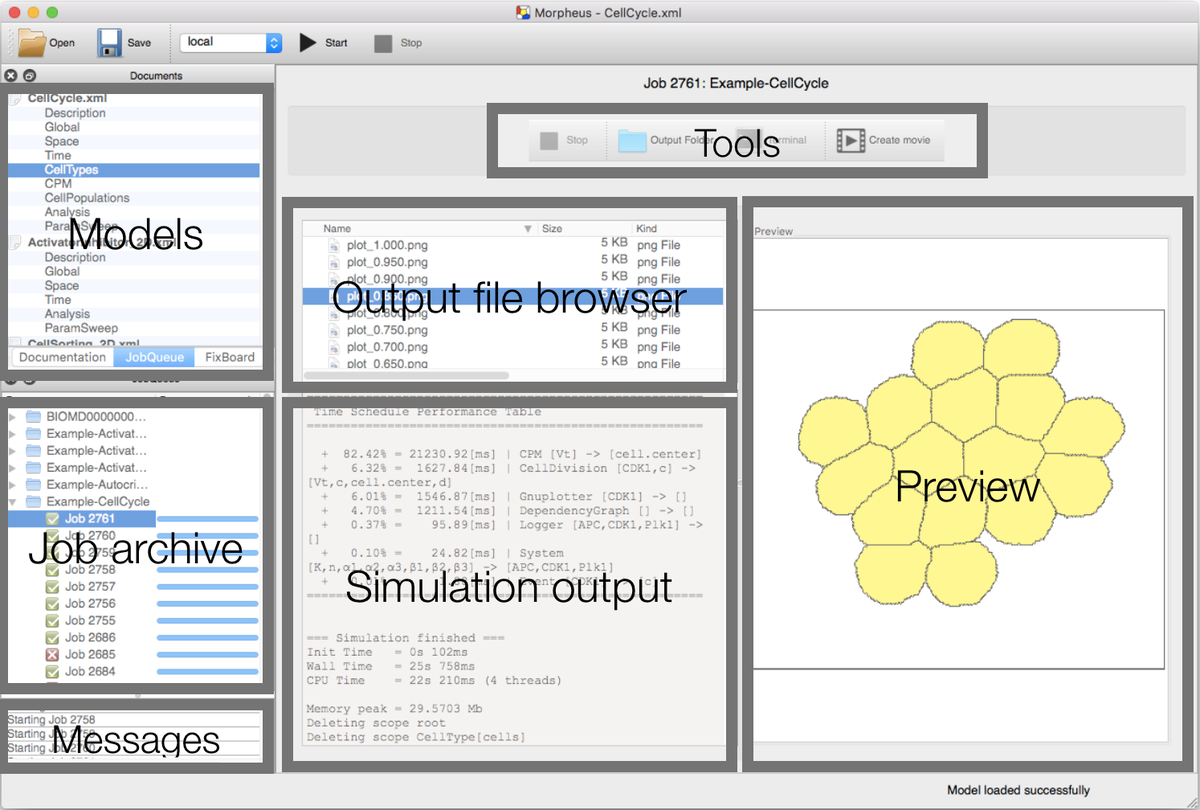Collapse the Example-CellCycle job folder
Image resolution: width=1200 pixels, height=810 pixels.
pyautogui.click(x=13, y=501)
